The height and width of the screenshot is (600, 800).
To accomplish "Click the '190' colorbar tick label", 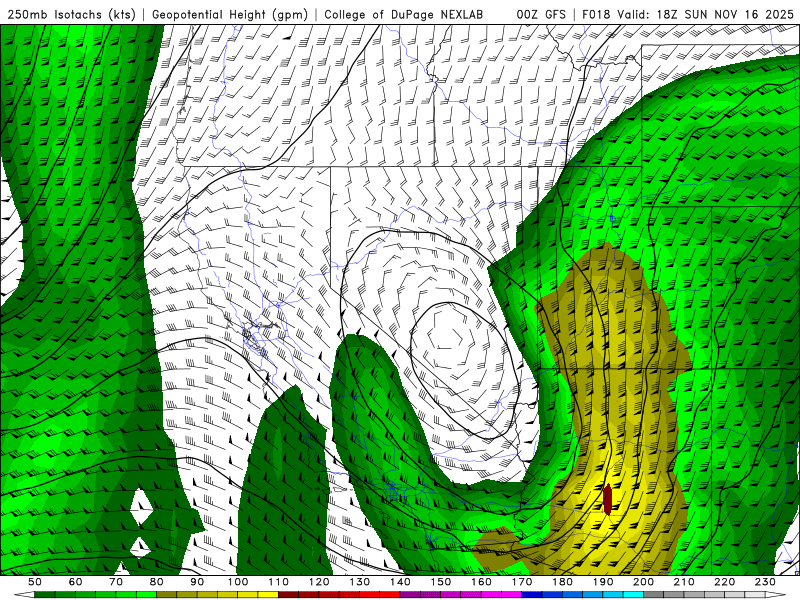I will [x=603, y=582].
